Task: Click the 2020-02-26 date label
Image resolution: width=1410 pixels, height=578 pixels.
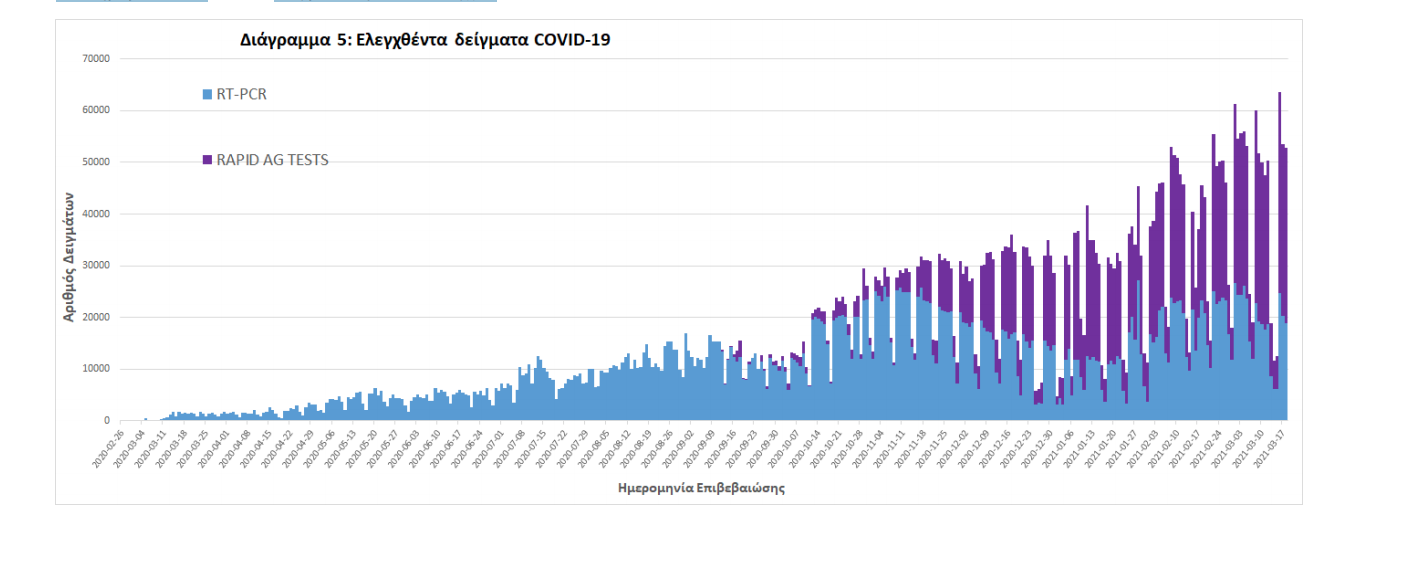Action: (x=108, y=450)
